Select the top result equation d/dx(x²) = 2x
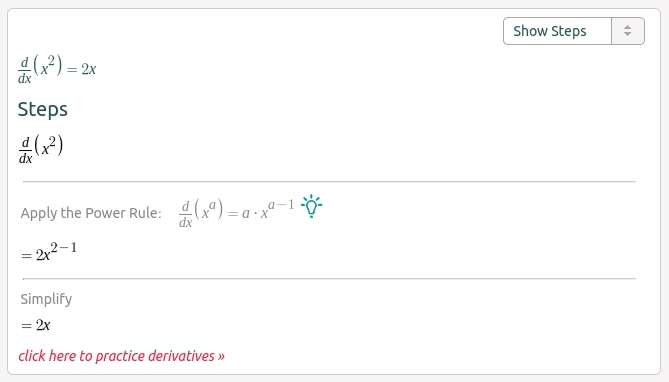 (x=57, y=70)
